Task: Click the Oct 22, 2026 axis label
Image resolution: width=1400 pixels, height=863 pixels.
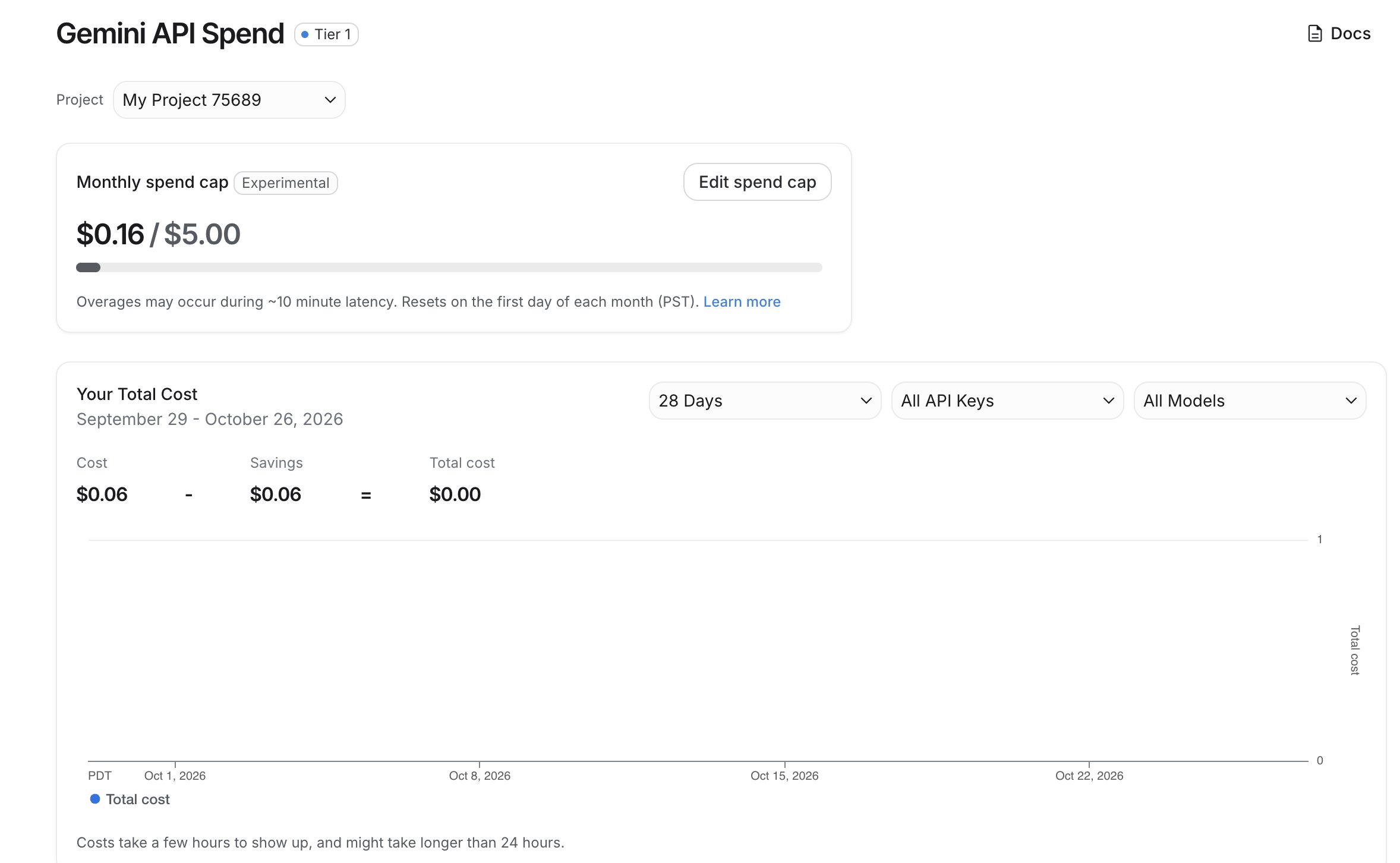Action: 1089,776
